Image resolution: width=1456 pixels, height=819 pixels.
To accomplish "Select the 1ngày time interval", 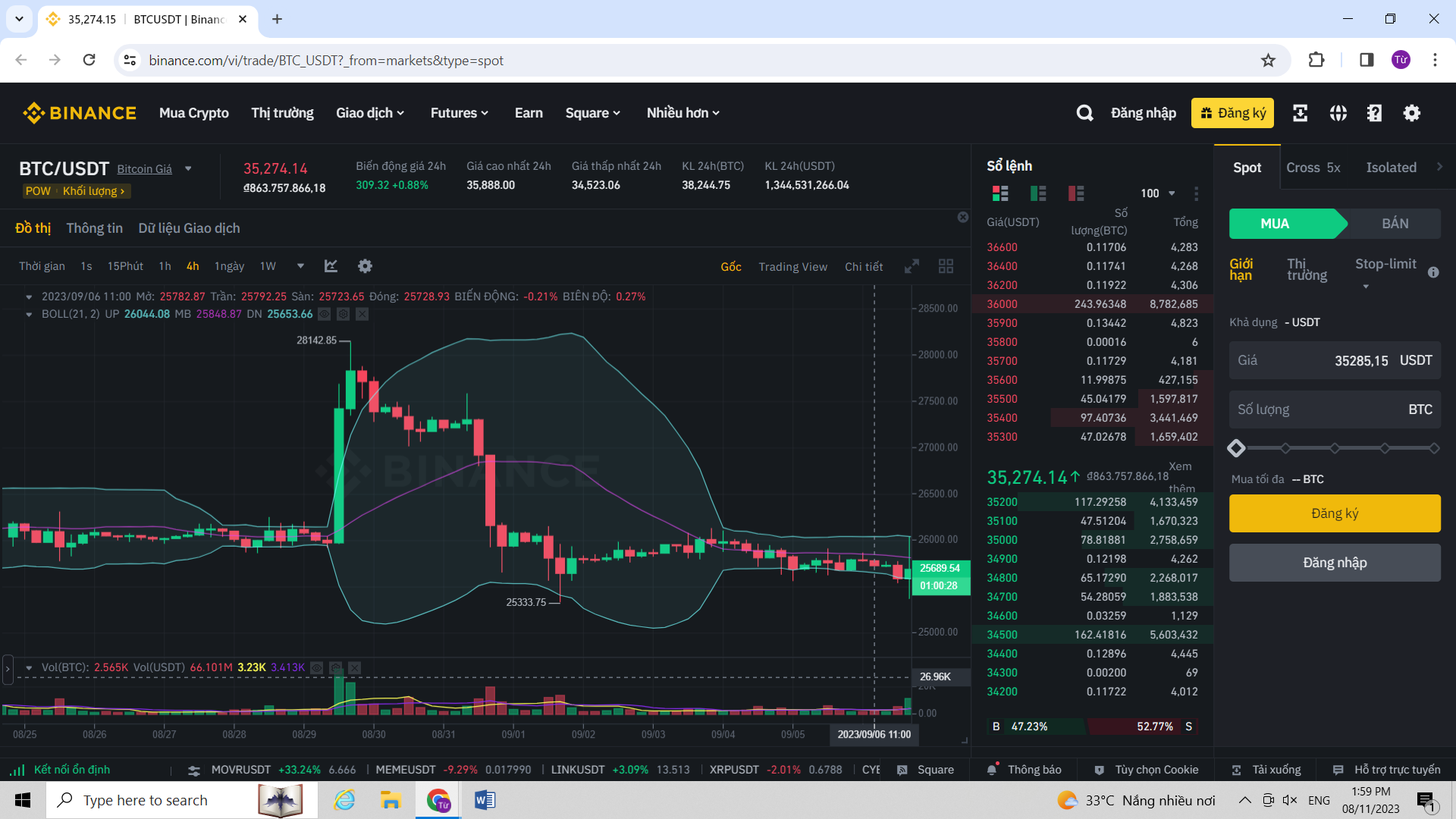I will pos(229,266).
